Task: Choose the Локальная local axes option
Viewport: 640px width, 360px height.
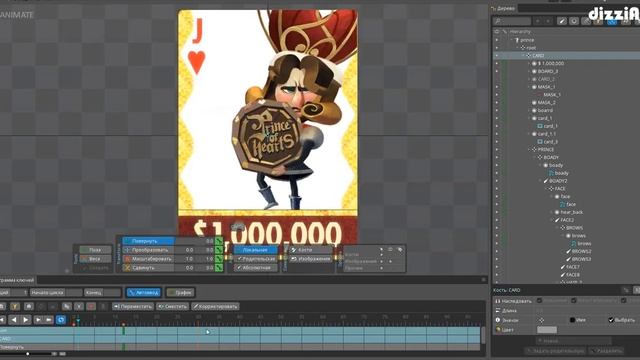Action: pos(256,250)
